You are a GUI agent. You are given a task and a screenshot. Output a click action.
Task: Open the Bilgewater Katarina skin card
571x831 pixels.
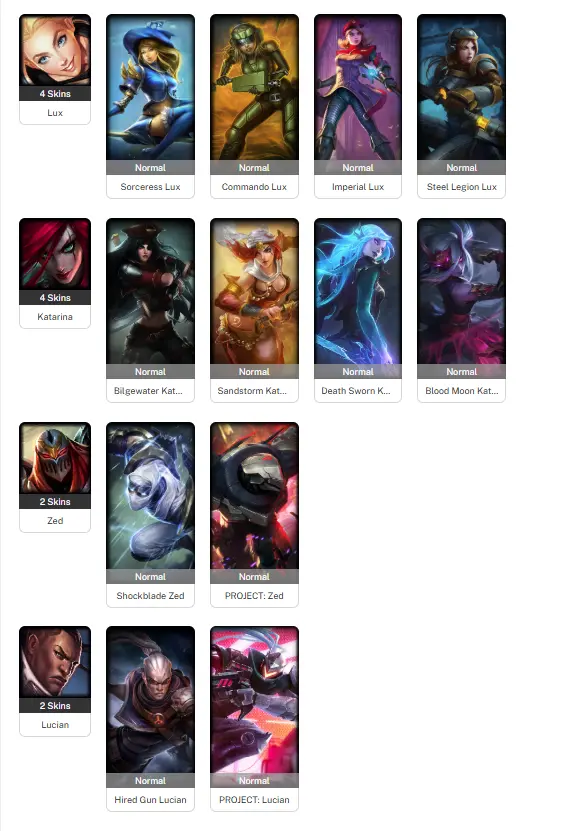pos(151,311)
